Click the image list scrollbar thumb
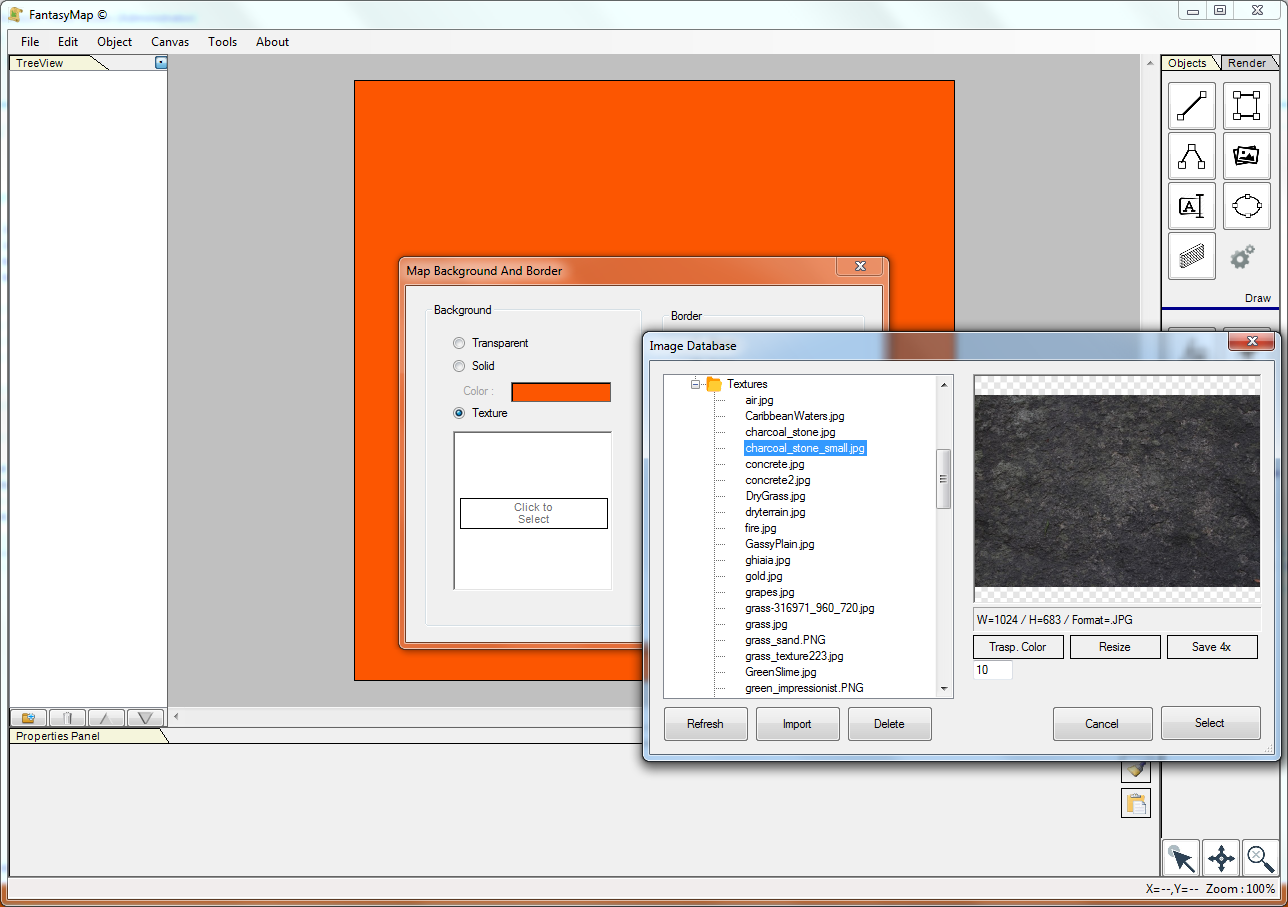The height and width of the screenshot is (907, 1288). point(943,479)
